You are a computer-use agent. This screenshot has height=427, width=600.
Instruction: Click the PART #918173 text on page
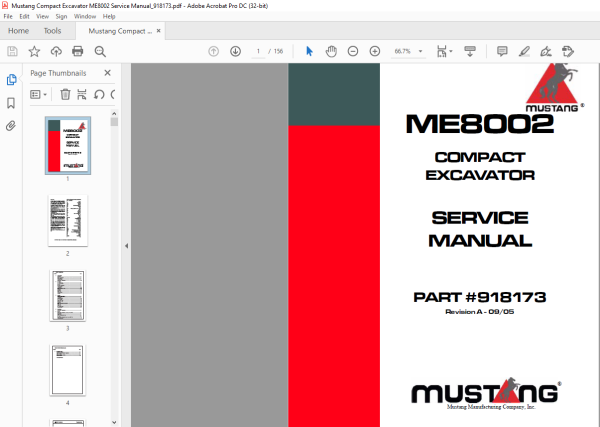480,297
